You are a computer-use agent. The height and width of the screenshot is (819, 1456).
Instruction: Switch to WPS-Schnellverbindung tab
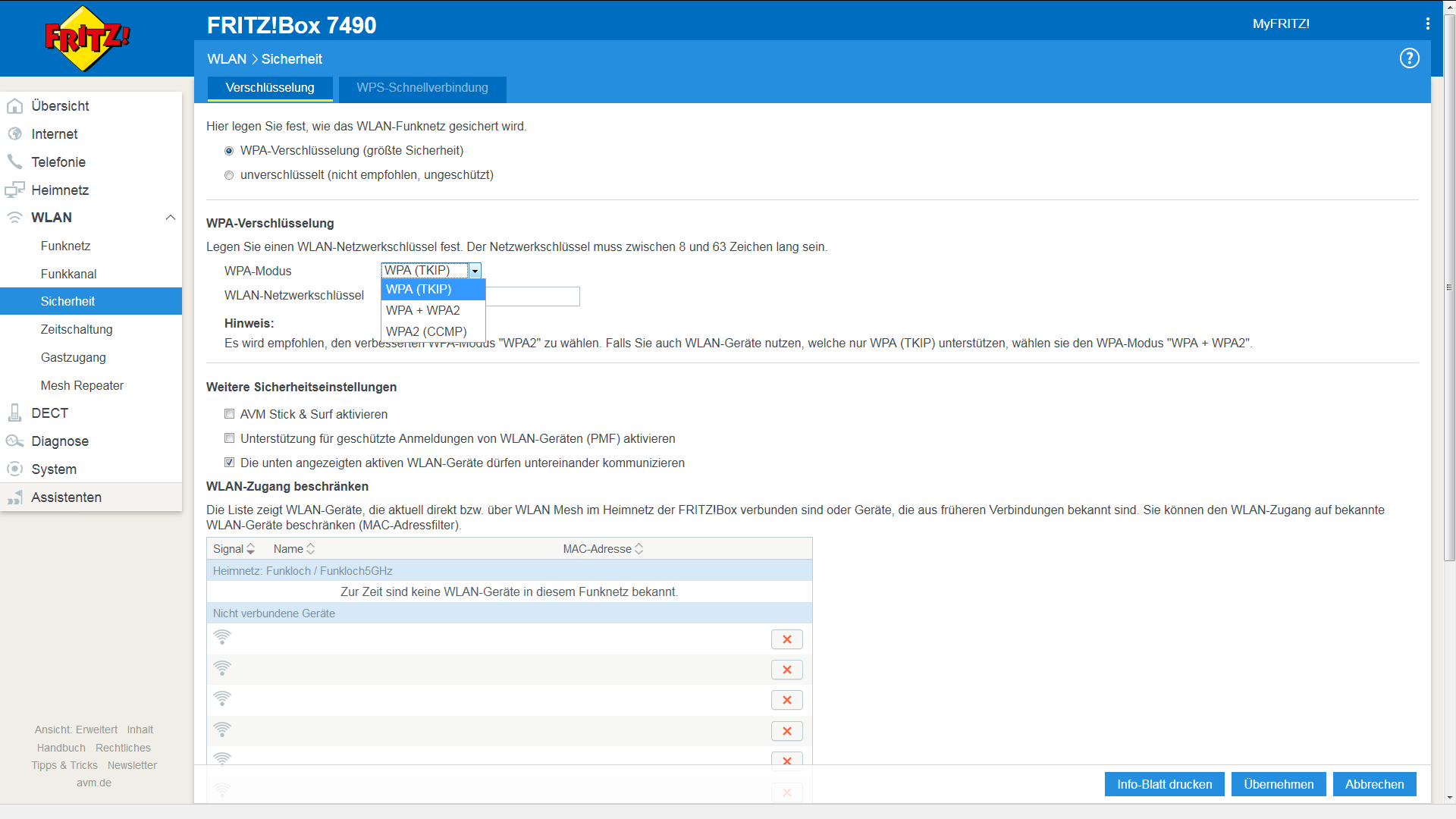[x=422, y=88]
